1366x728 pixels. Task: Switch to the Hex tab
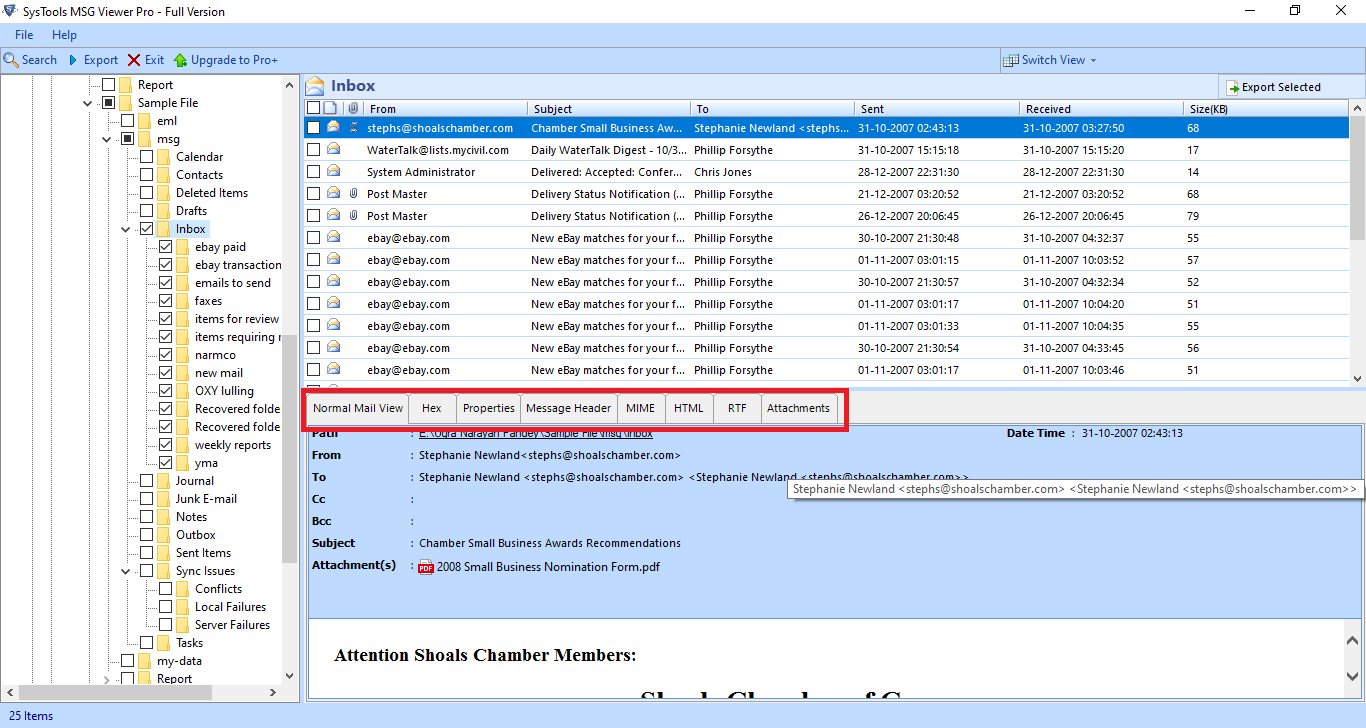[x=432, y=408]
